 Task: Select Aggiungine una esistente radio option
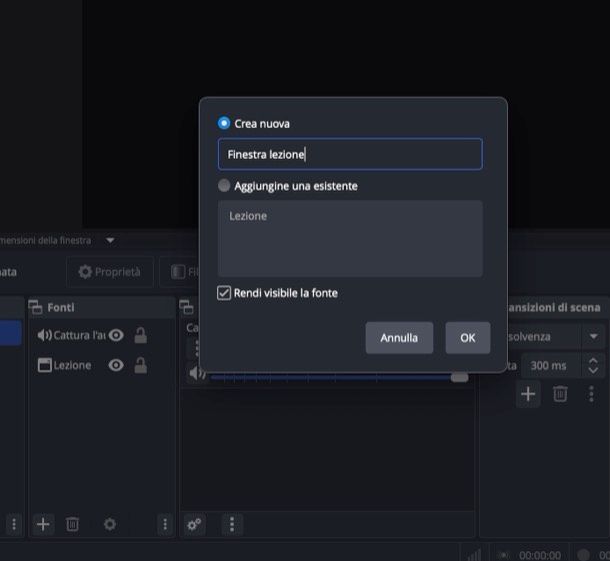tap(224, 186)
